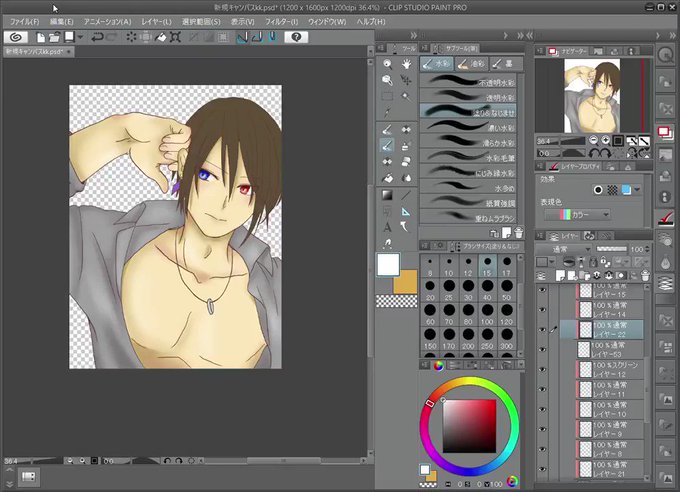Expand layer color effect dropdown arrow
The height and width of the screenshot is (492, 680).
pos(637,190)
